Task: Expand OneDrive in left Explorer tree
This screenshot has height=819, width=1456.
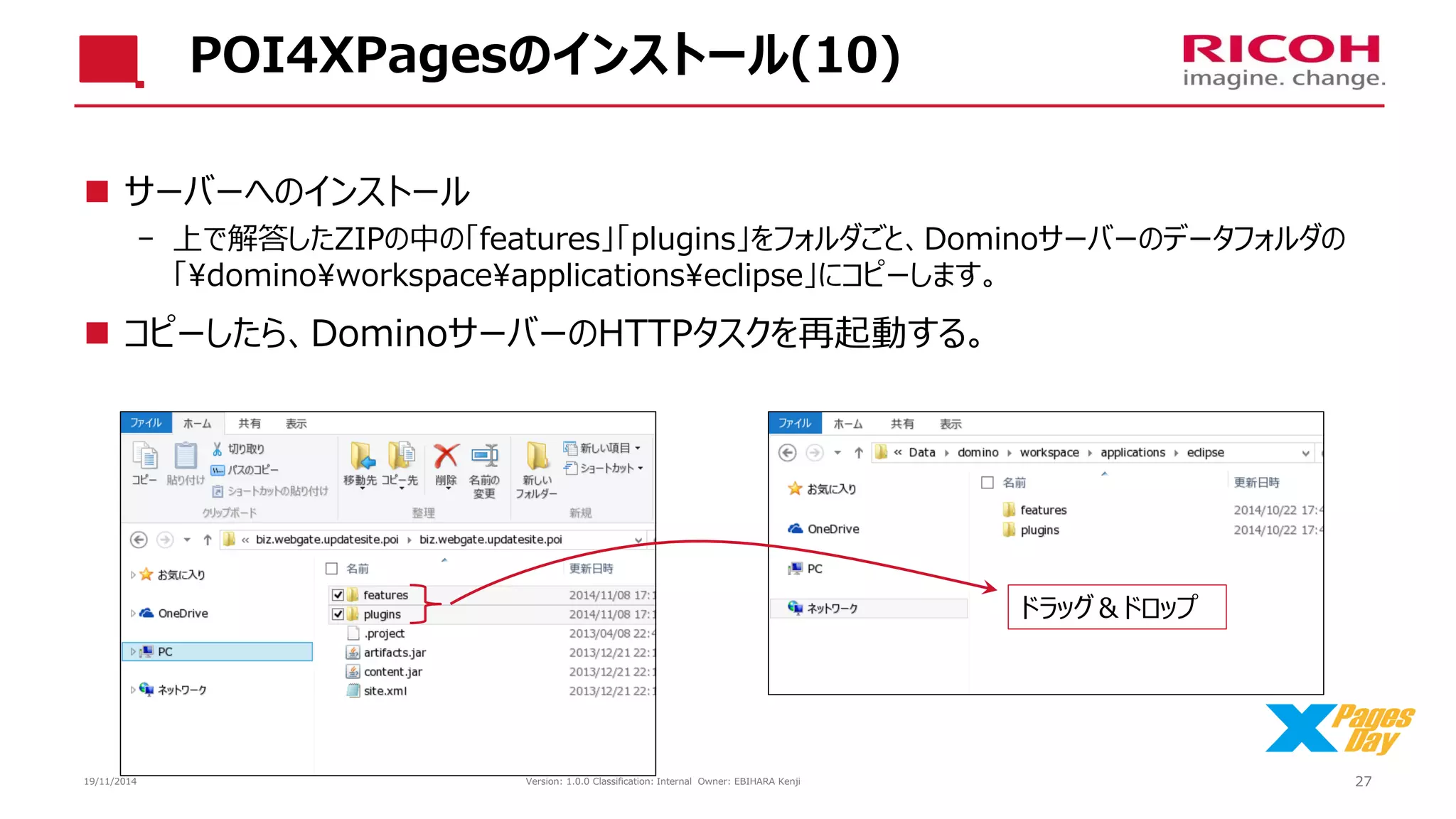Action: (133, 614)
